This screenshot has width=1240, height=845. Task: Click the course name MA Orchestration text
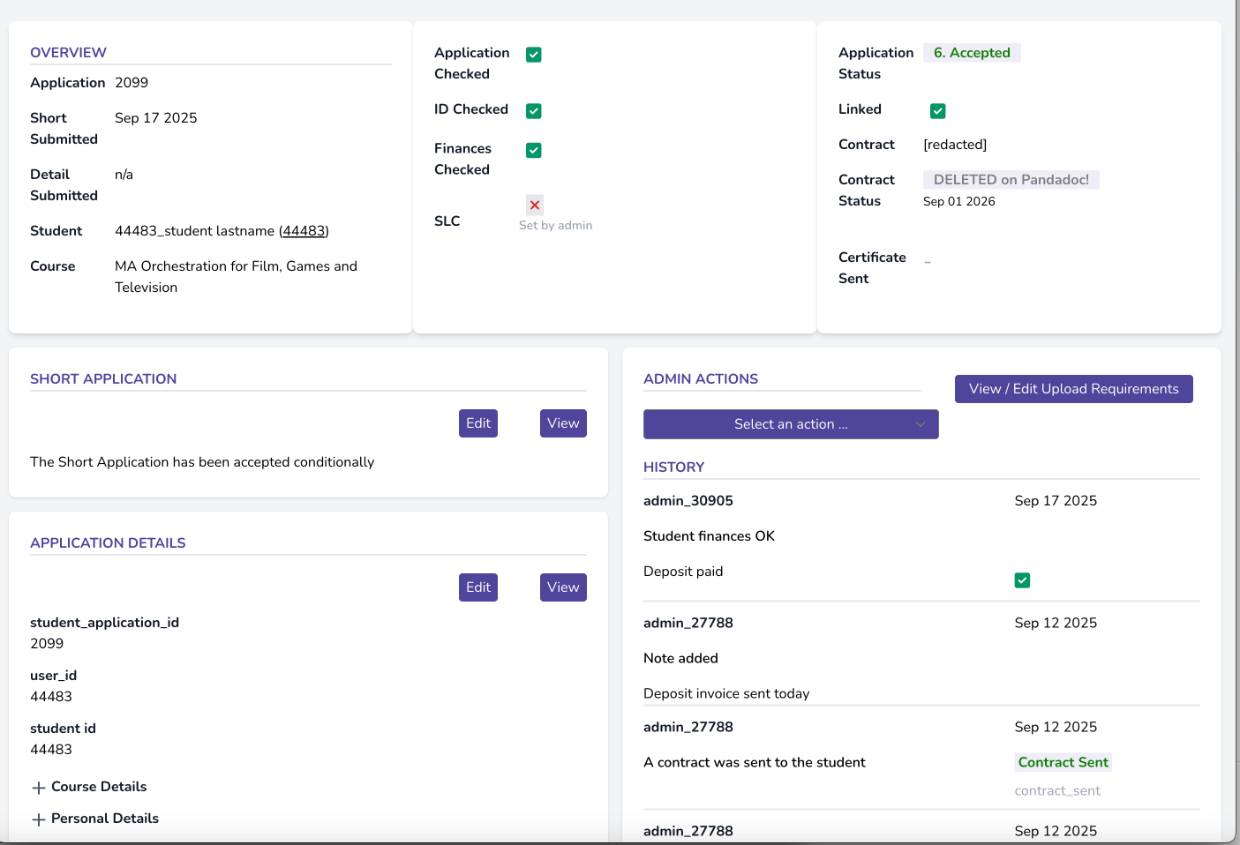point(236,277)
